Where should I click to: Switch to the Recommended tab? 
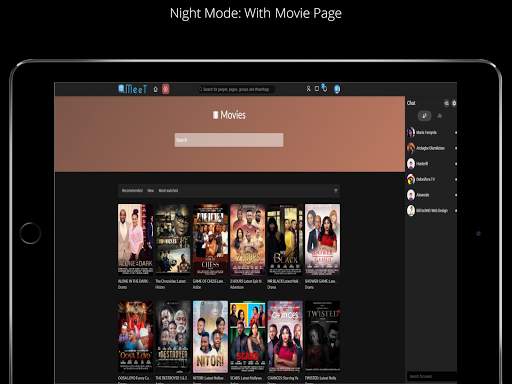coord(132,190)
